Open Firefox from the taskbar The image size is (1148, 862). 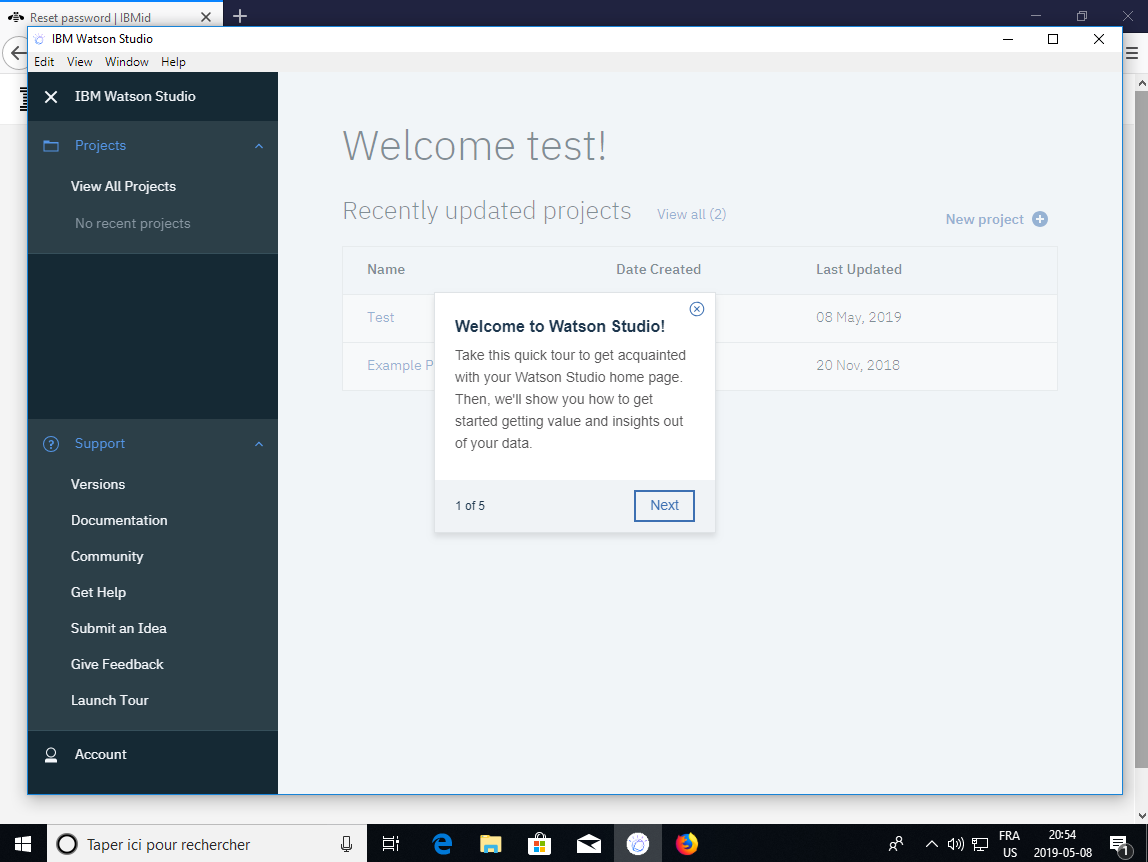(x=686, y=844)
